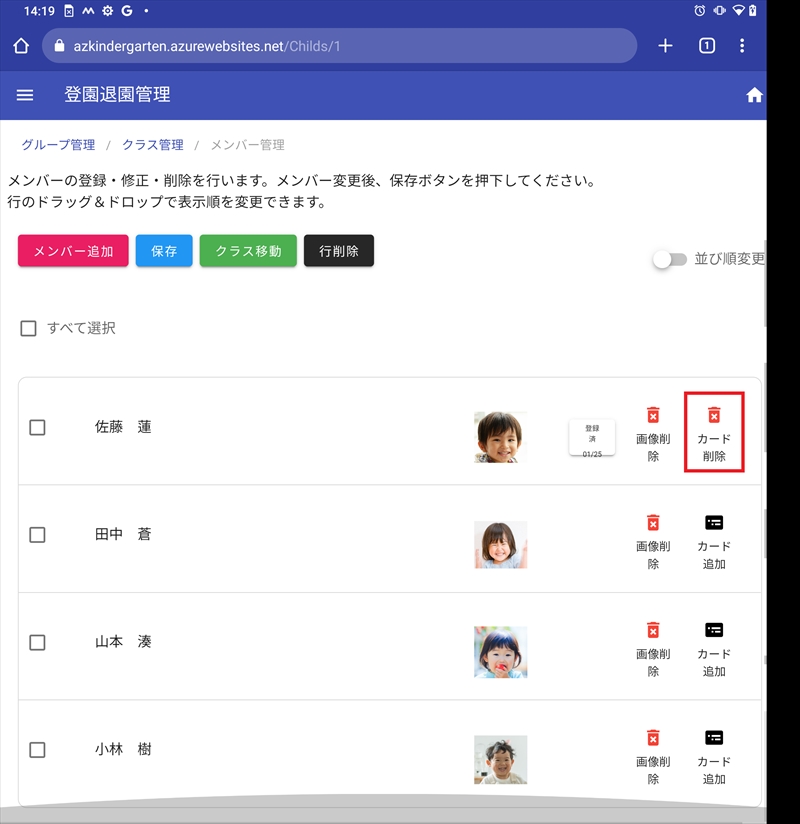
Task: Delete image for 山本 湊
Action: click(x=653, y=648)
